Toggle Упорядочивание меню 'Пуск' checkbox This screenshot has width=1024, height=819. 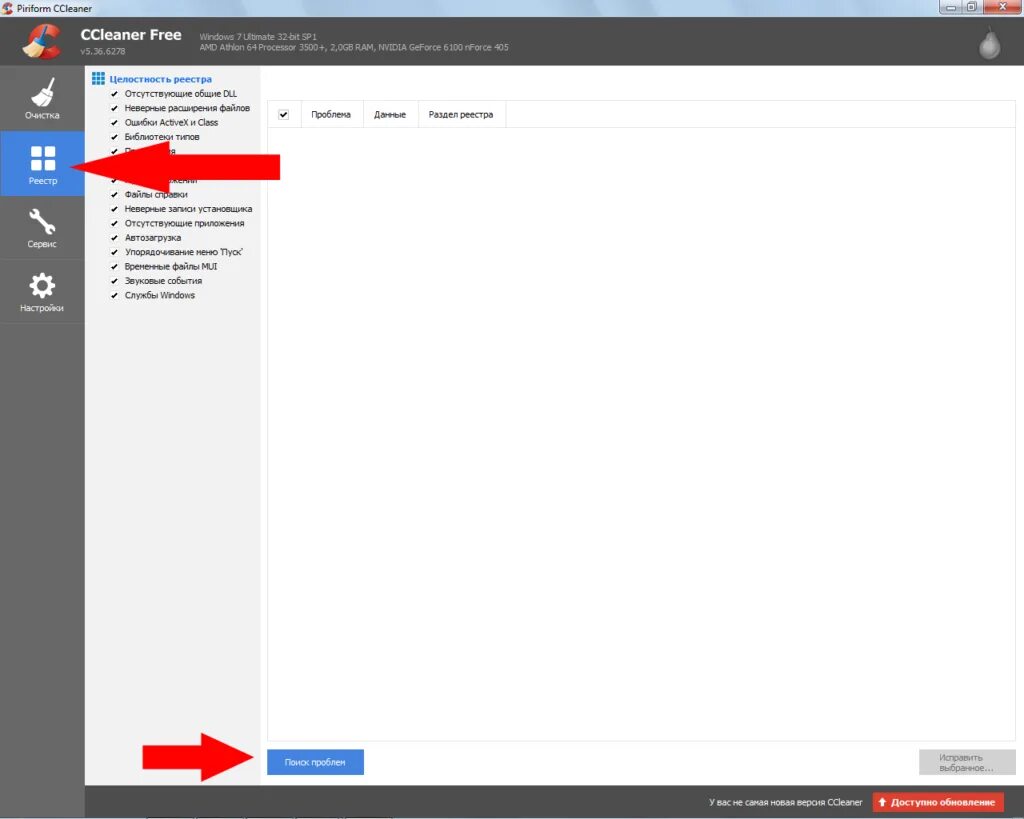coord(114,252)
